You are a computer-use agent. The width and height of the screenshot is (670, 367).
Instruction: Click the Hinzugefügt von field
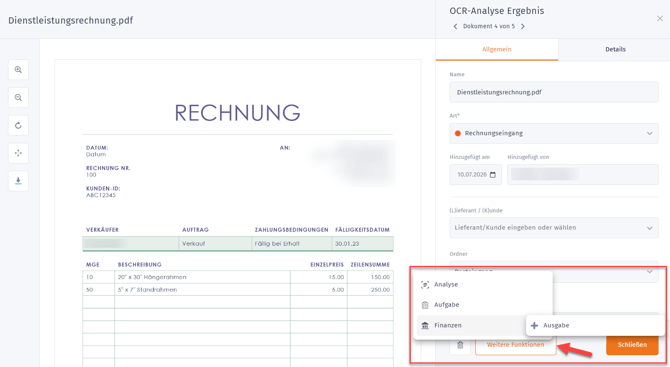coord(583,175)
